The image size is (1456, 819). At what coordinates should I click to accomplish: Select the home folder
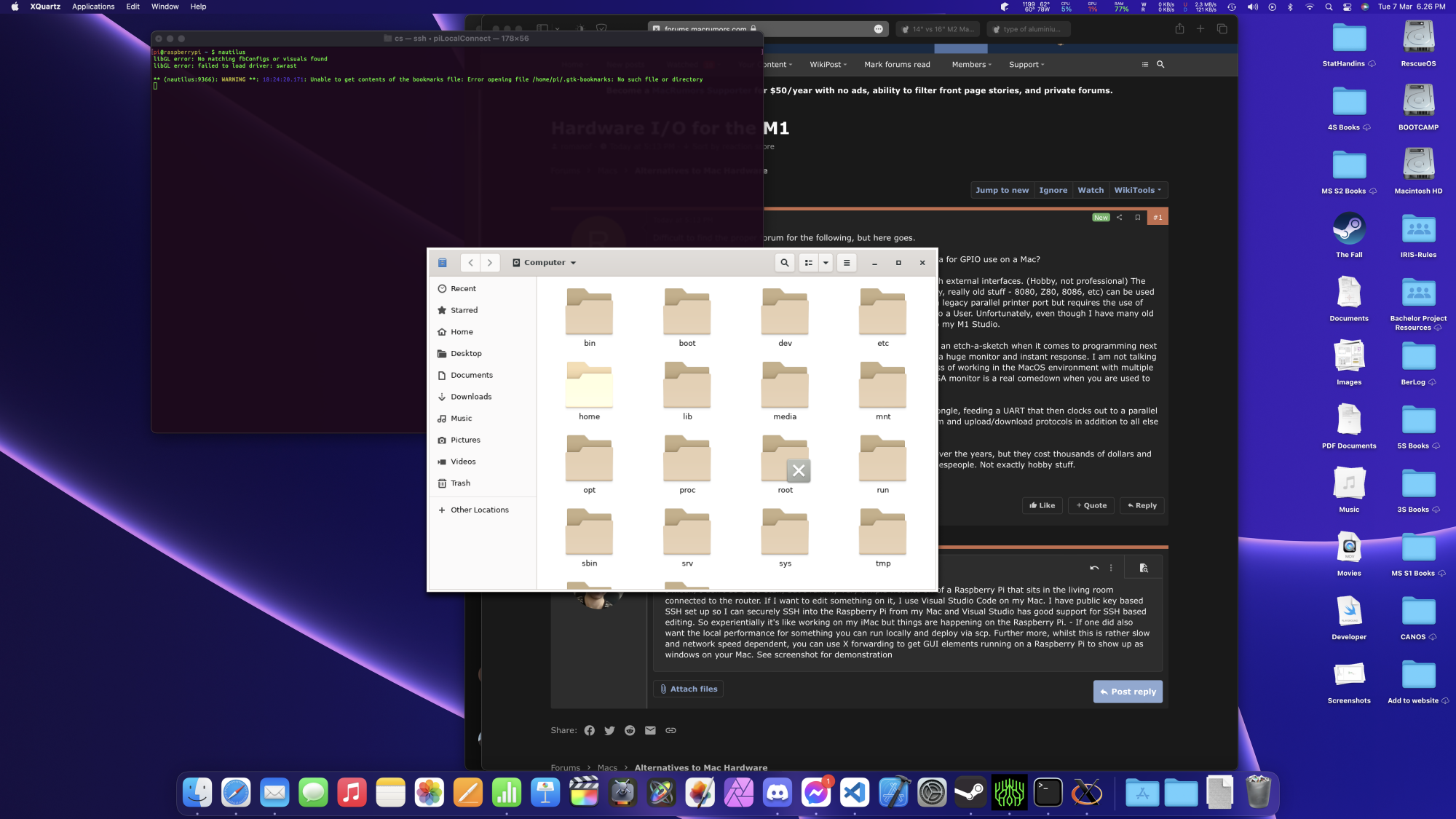point(589,391)
